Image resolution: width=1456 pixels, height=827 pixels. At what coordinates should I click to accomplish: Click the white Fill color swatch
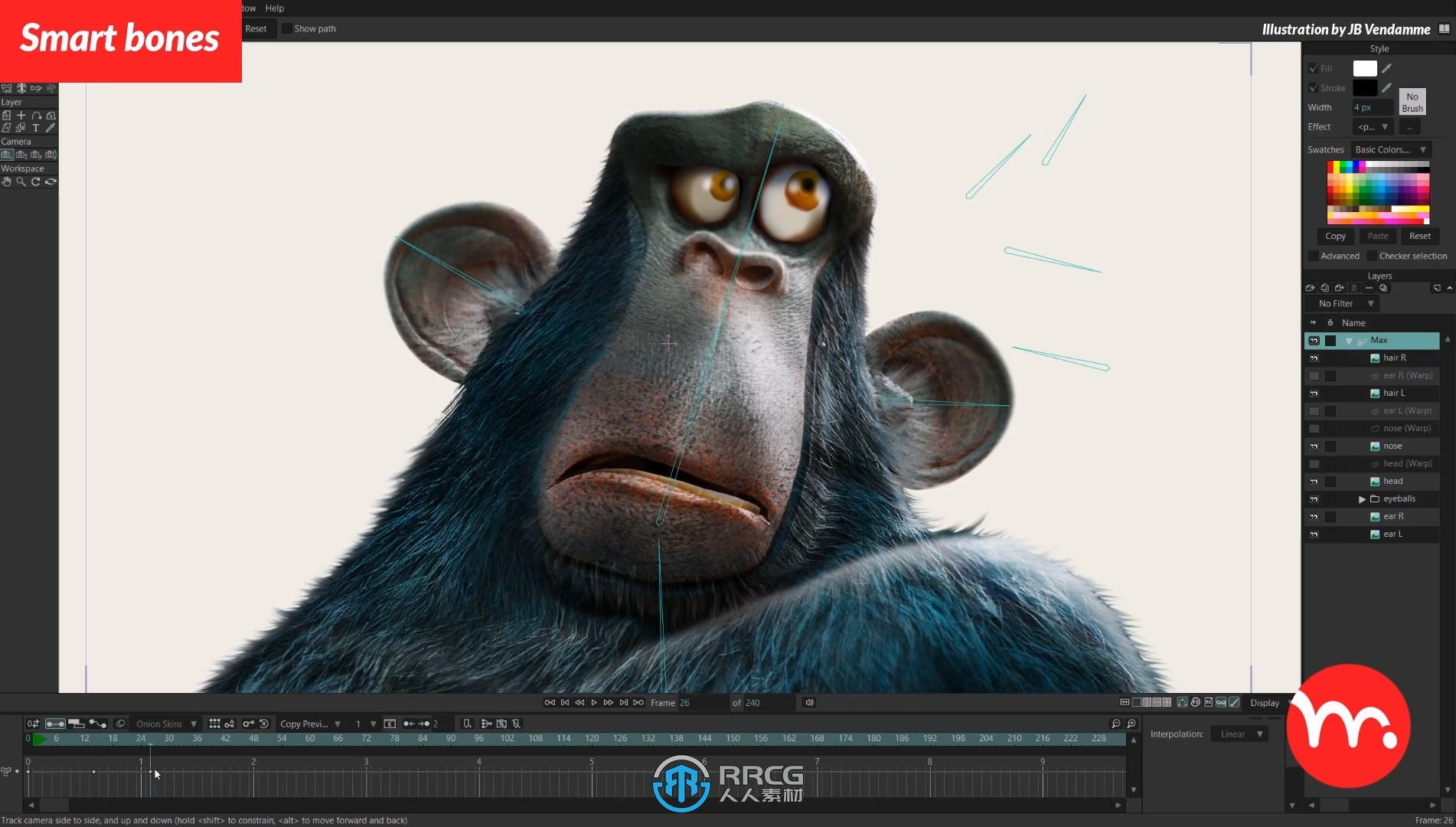(x=1365, y=68)
